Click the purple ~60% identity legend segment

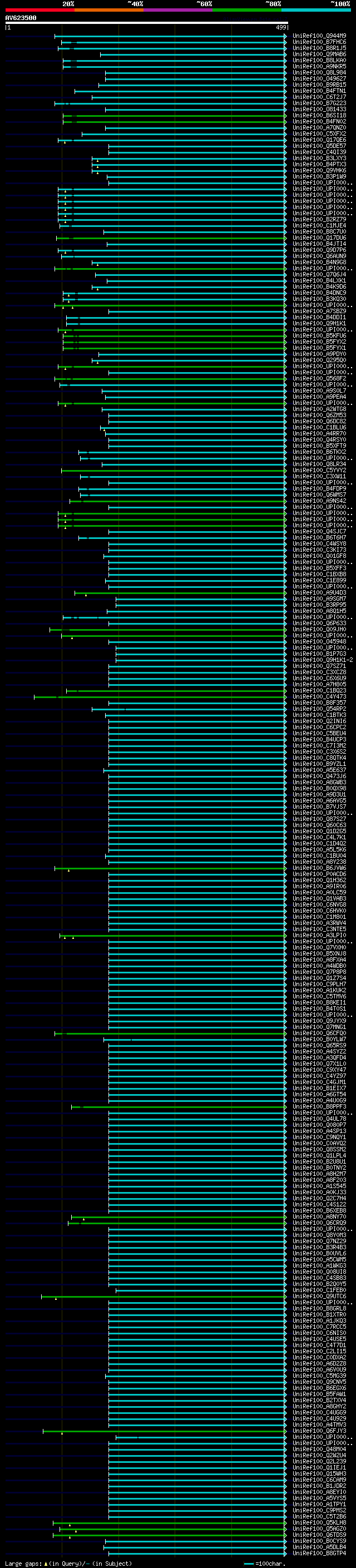pos(179,11)
